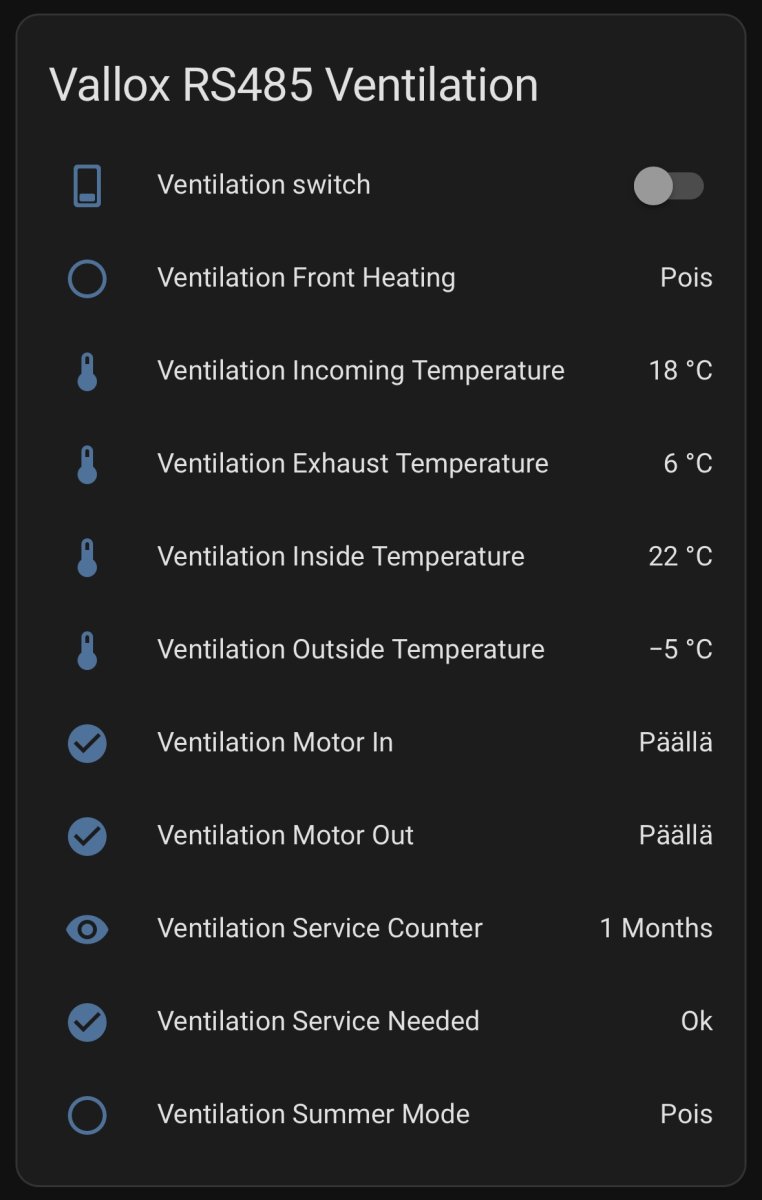Click the Service Needed checkmark icon
This screenshot has width=762, height=1200.
[87, 1022]
